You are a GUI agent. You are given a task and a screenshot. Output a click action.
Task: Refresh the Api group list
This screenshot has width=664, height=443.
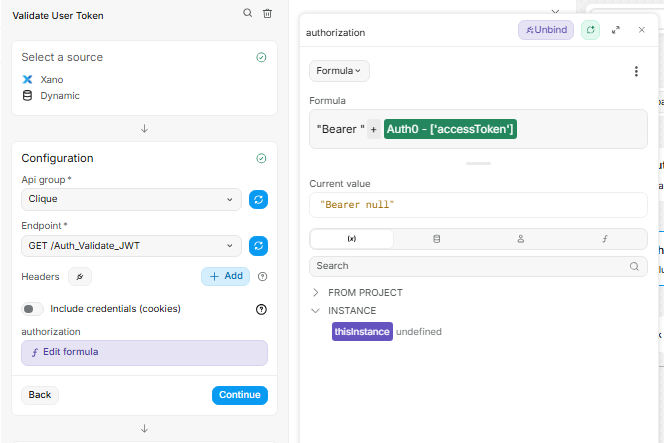tap(258, 199)
